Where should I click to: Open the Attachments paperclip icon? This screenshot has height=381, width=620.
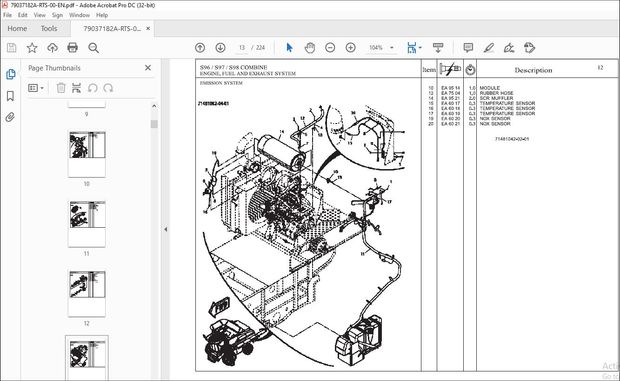click(10, 117)
